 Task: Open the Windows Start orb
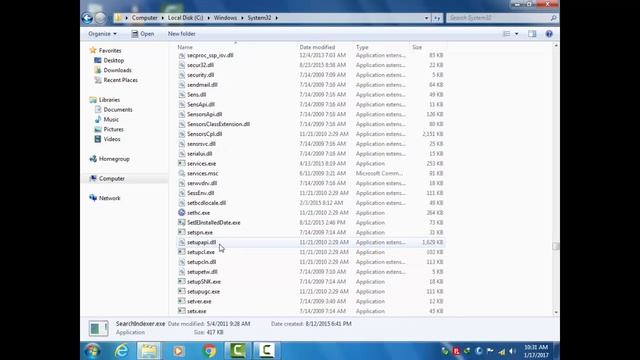point(93,351)
